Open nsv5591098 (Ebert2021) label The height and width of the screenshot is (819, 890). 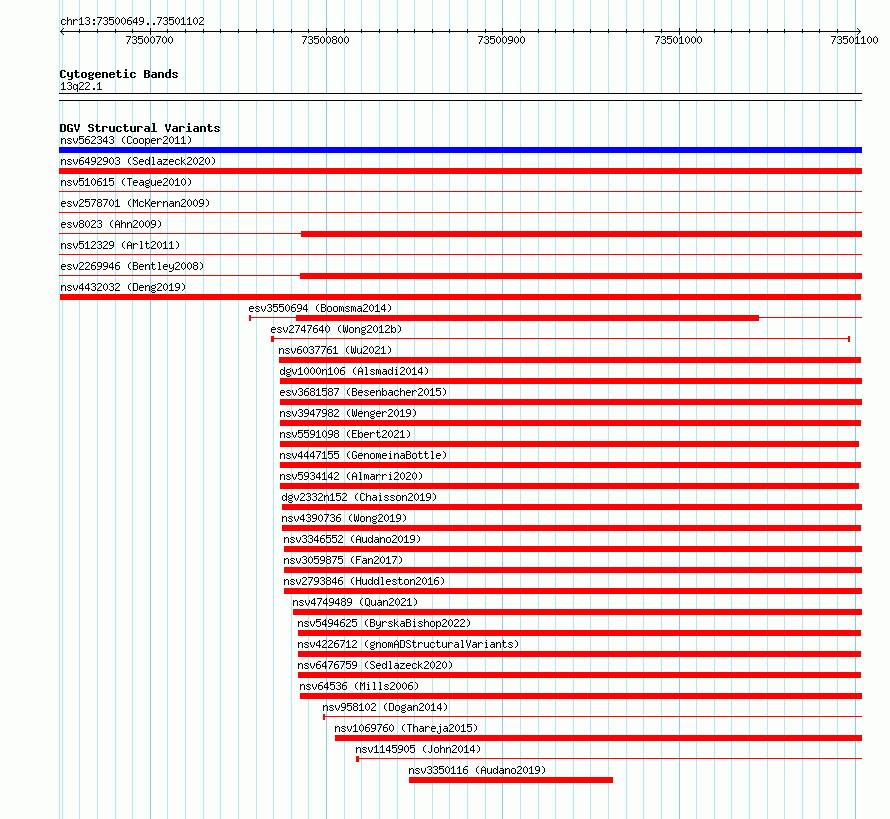pyautogui.click(x=345, y=434)
